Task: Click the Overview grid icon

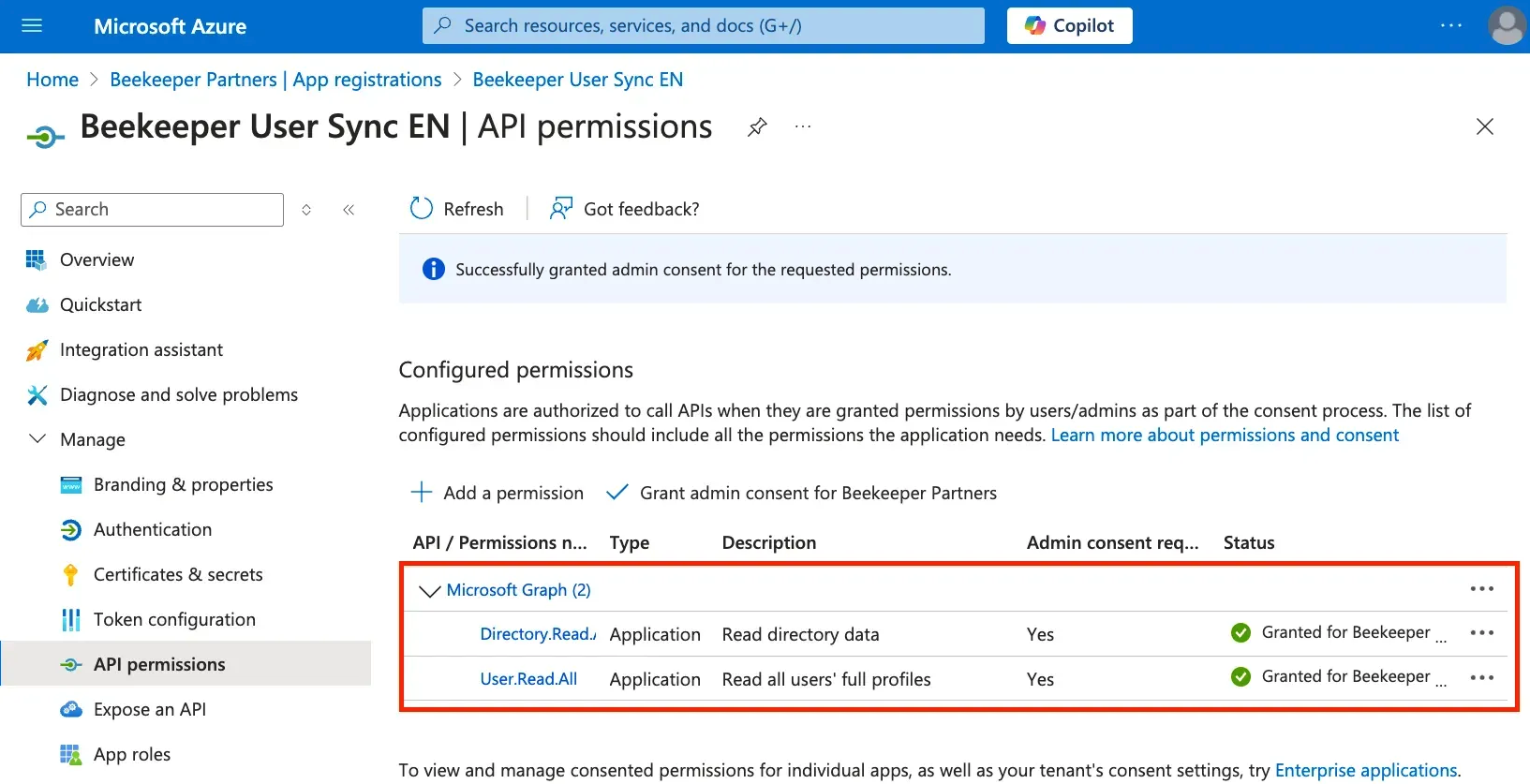Action: 37,259
